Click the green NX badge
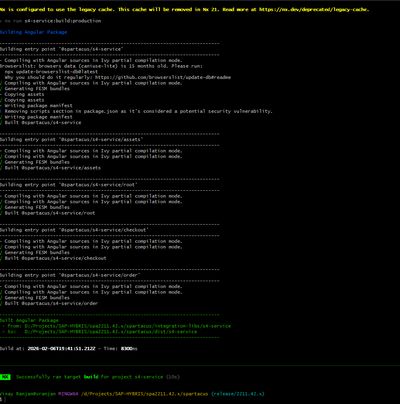400x404 pixels. pyautogui.click(x=5, y=377)
